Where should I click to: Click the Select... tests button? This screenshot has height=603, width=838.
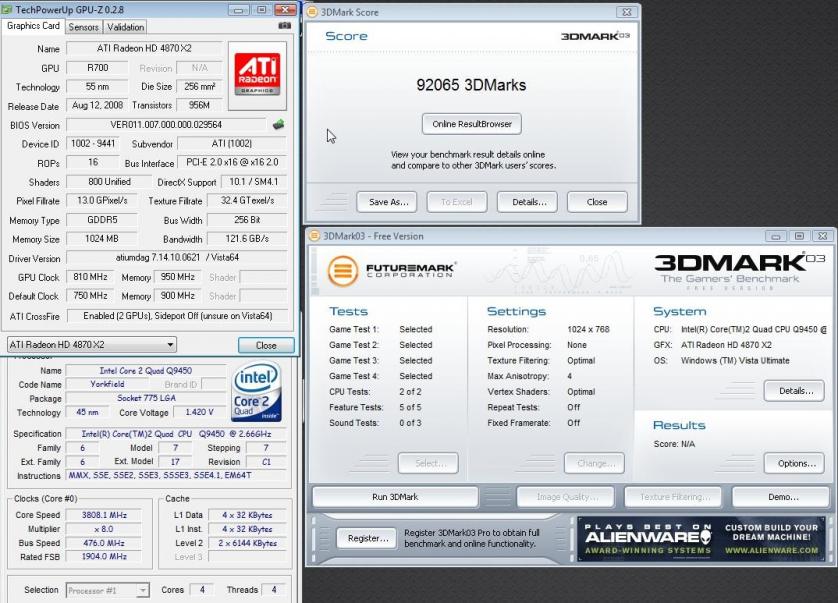428,463
